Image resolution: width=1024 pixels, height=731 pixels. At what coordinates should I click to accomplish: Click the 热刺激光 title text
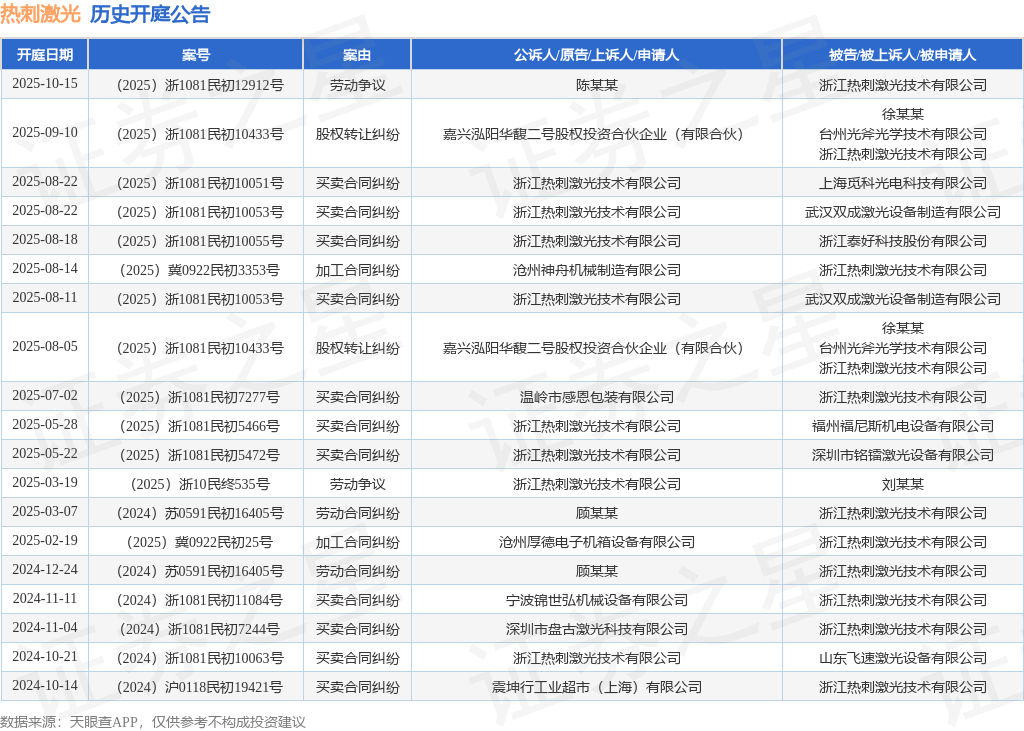(40, 14)
